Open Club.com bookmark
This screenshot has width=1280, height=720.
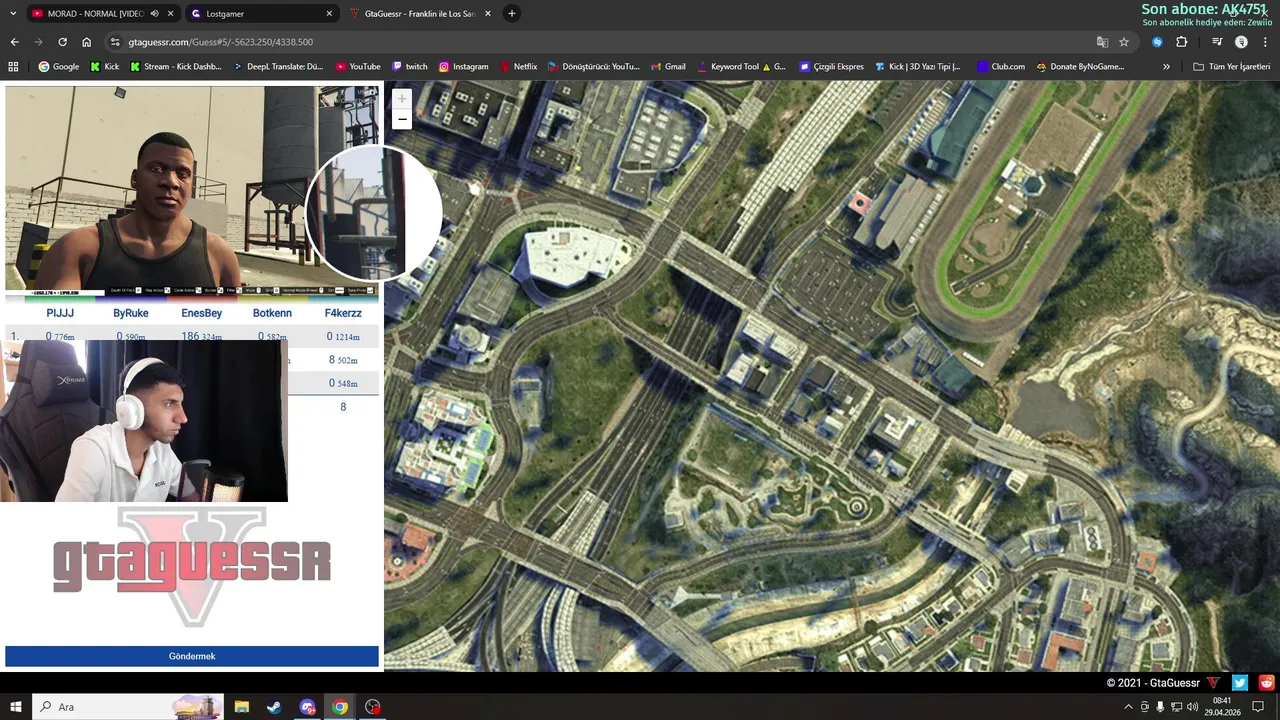(x=1001, y=67)
